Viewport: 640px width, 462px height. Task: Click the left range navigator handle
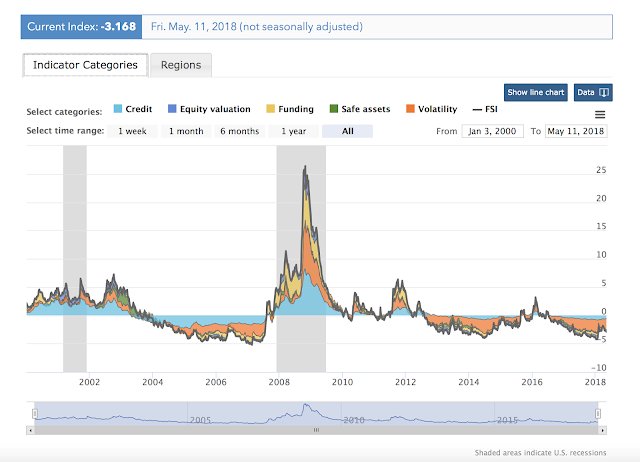click(x=34, y=413)
